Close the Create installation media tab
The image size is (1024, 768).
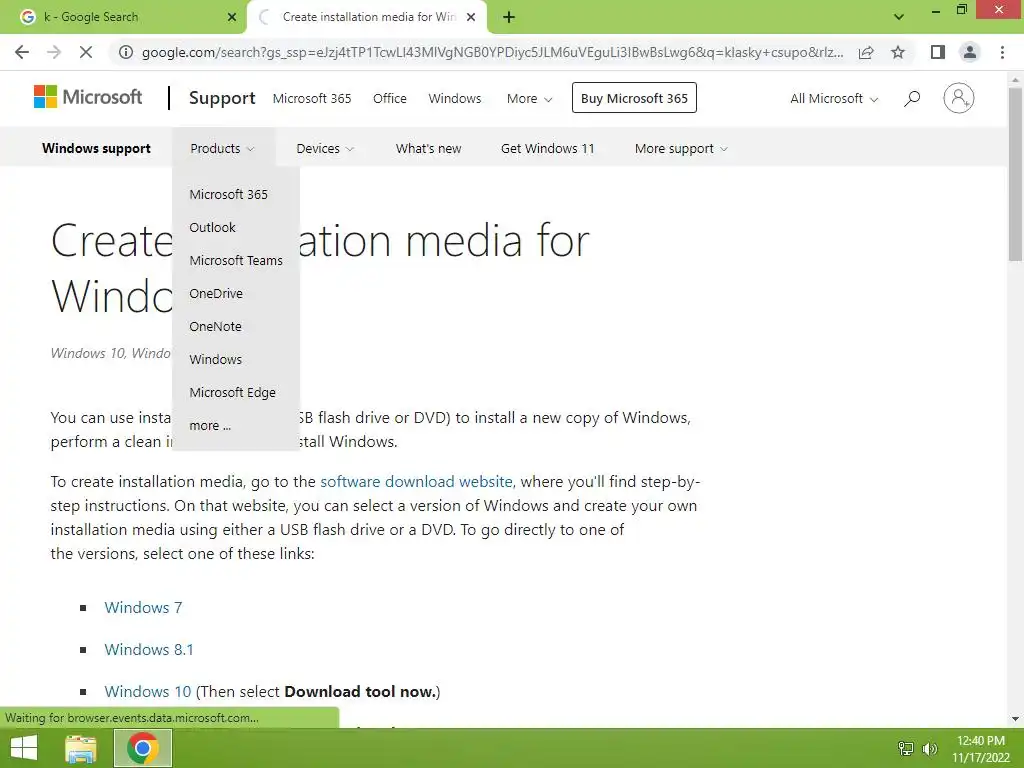(471, 17)
